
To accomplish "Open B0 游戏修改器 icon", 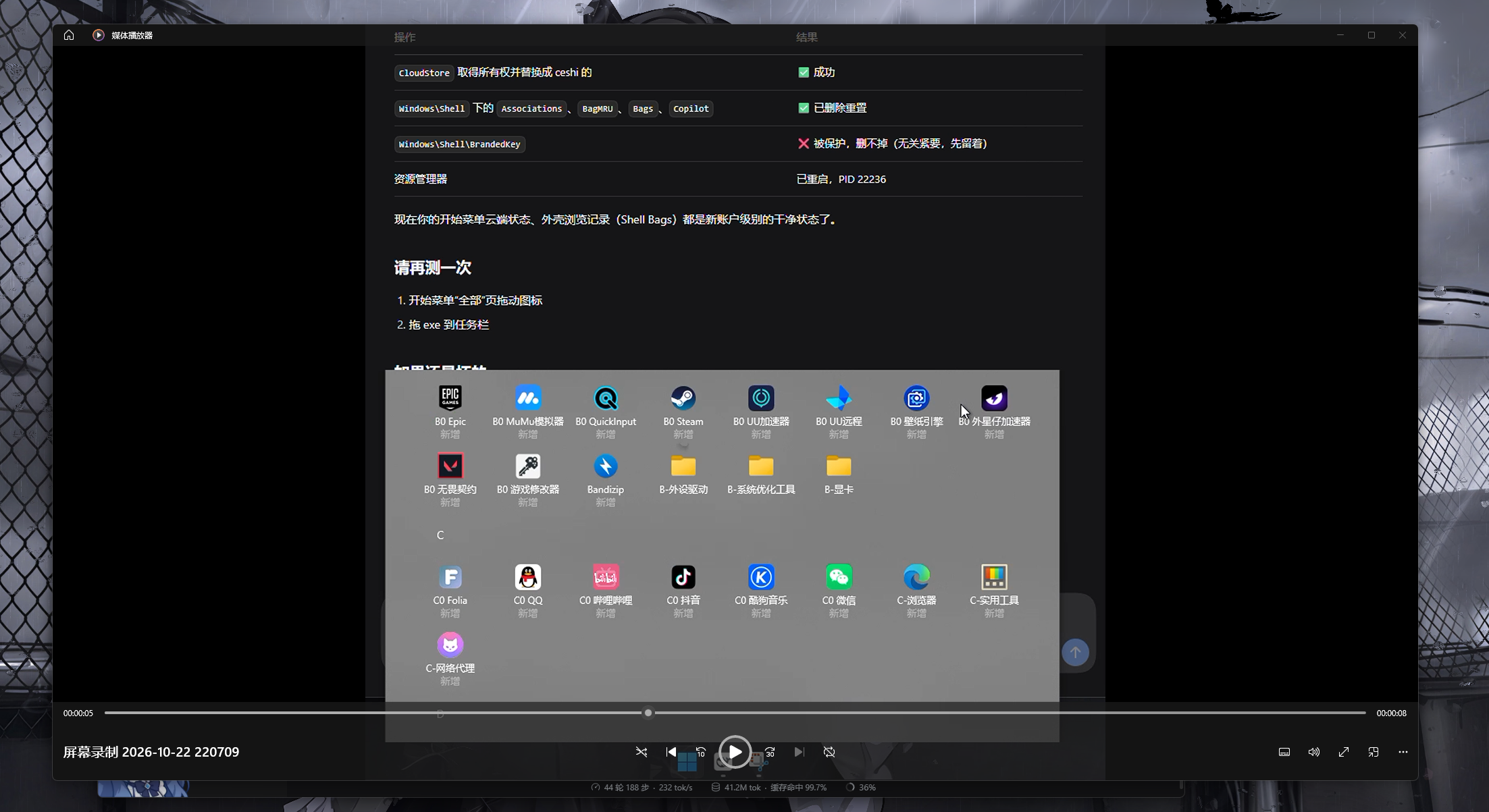I will [528, 466].
